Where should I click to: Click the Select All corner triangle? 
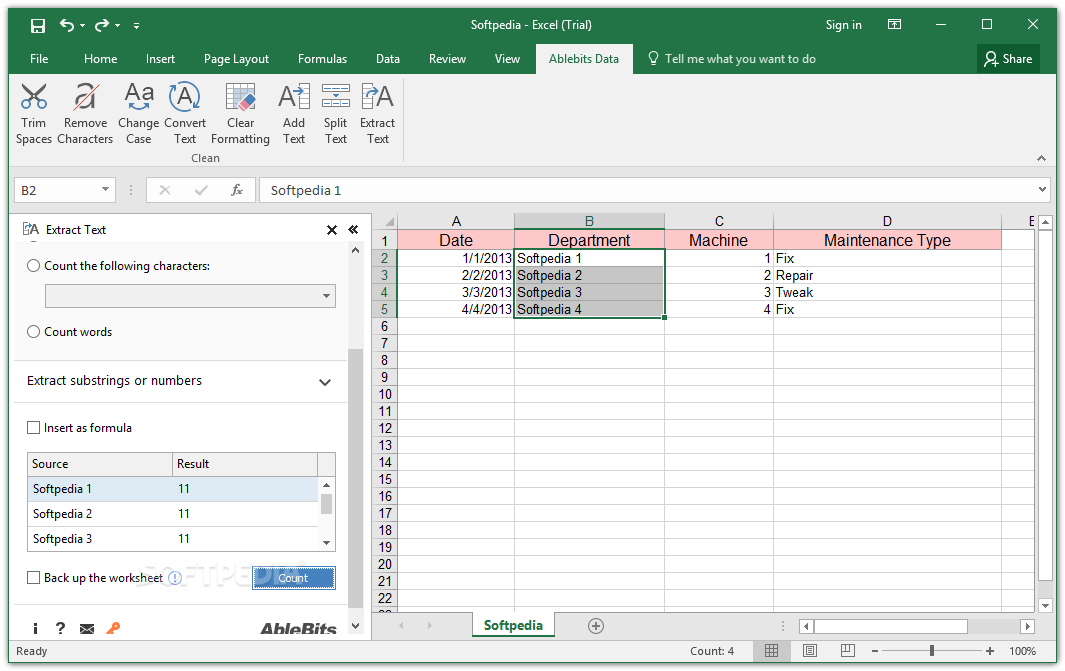click(x=389, y=221)
